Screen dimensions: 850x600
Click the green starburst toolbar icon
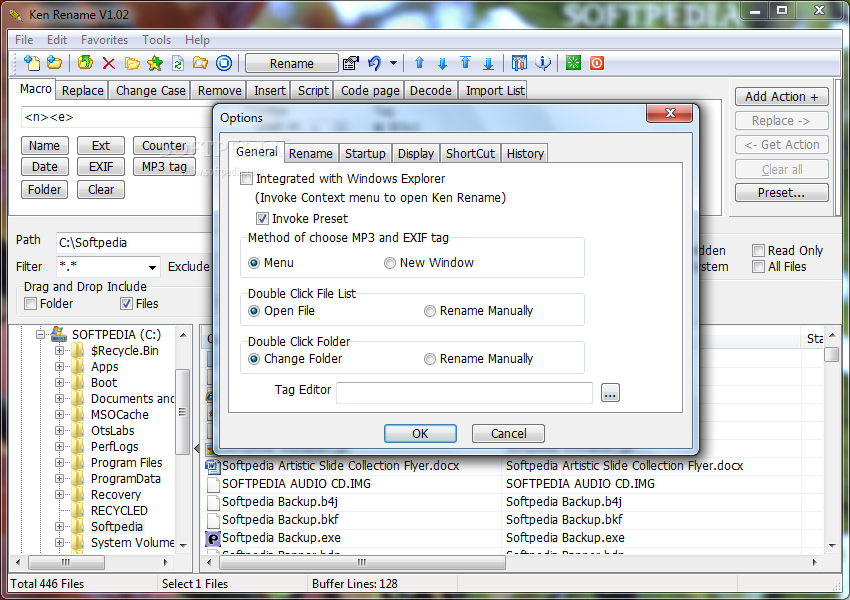(573, 63)
